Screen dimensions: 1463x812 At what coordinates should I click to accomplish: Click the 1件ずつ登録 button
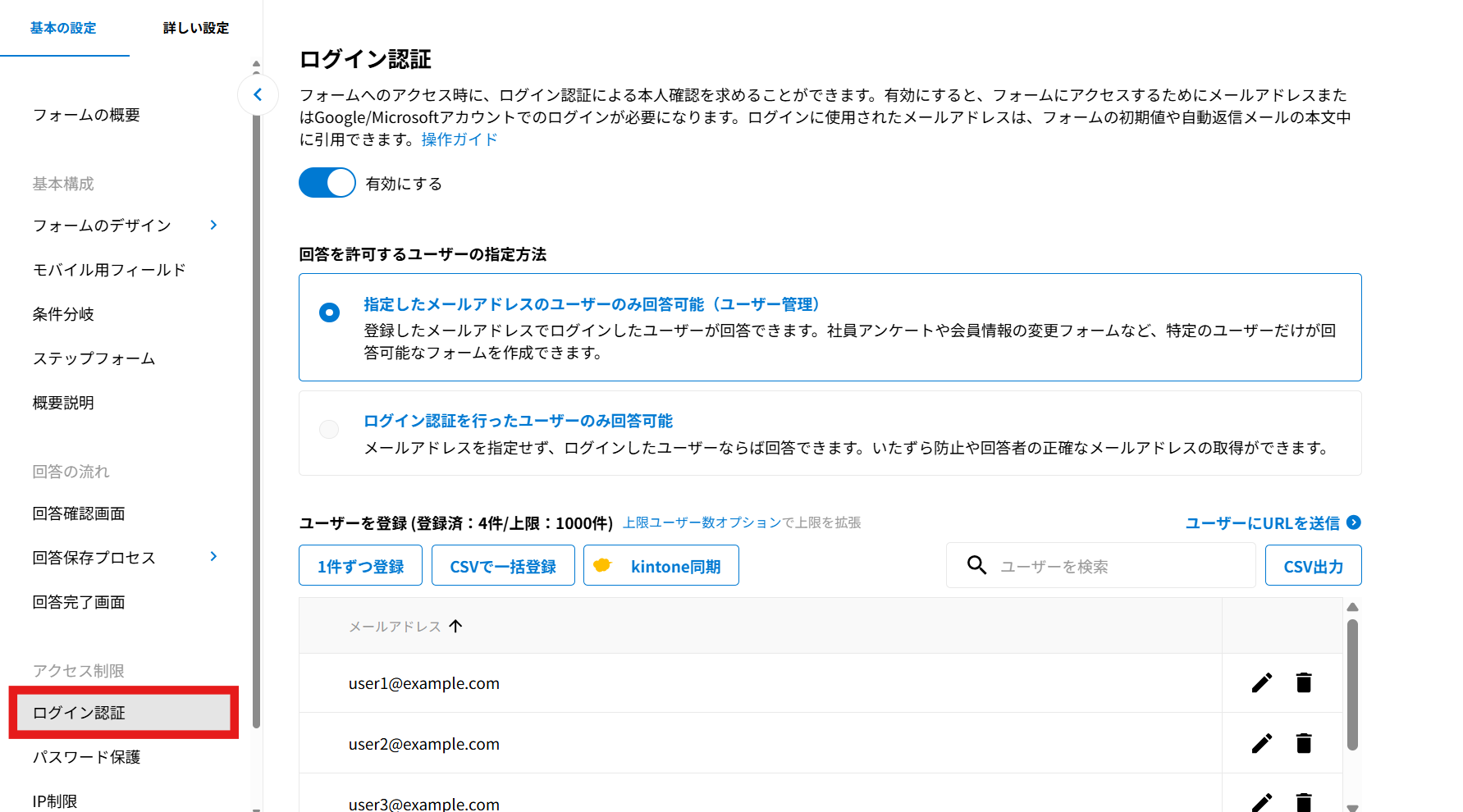[360, 566]
